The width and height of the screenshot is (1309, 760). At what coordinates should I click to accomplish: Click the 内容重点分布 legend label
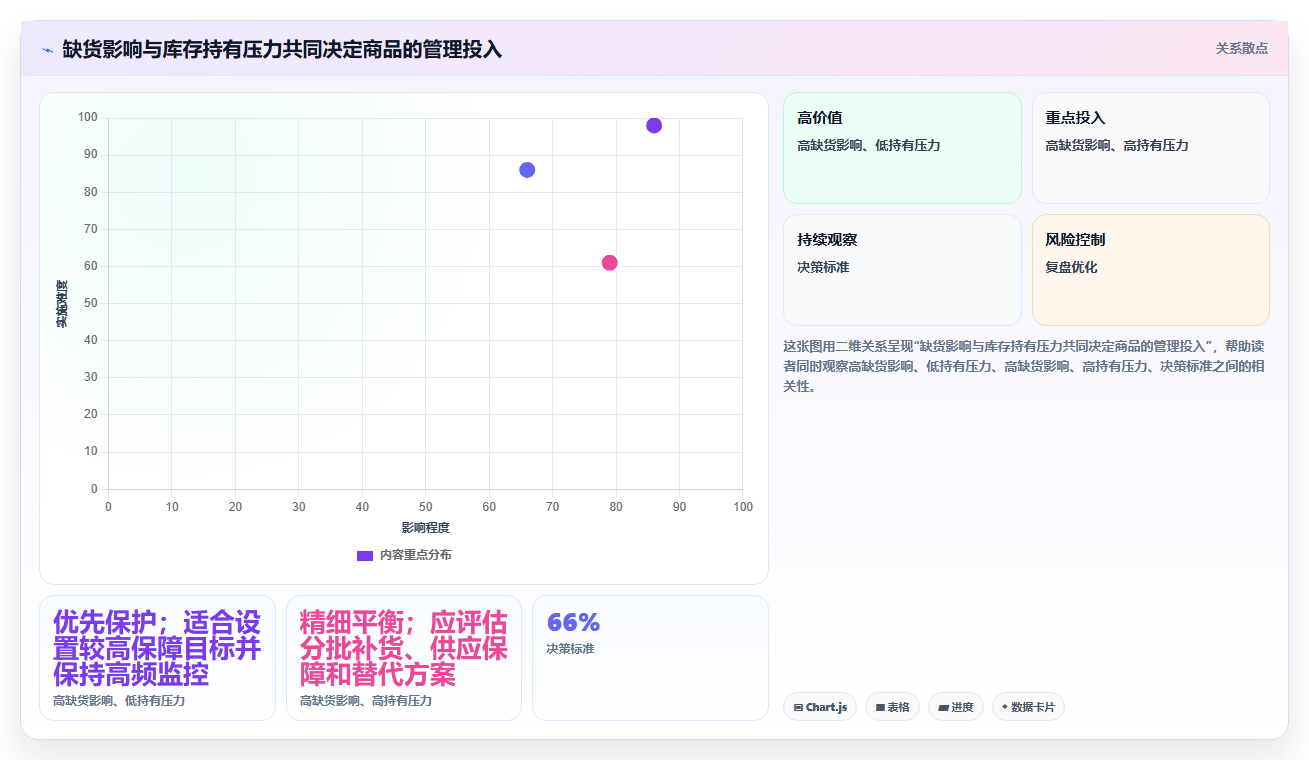pyautogui.click(x=415, y=555)
